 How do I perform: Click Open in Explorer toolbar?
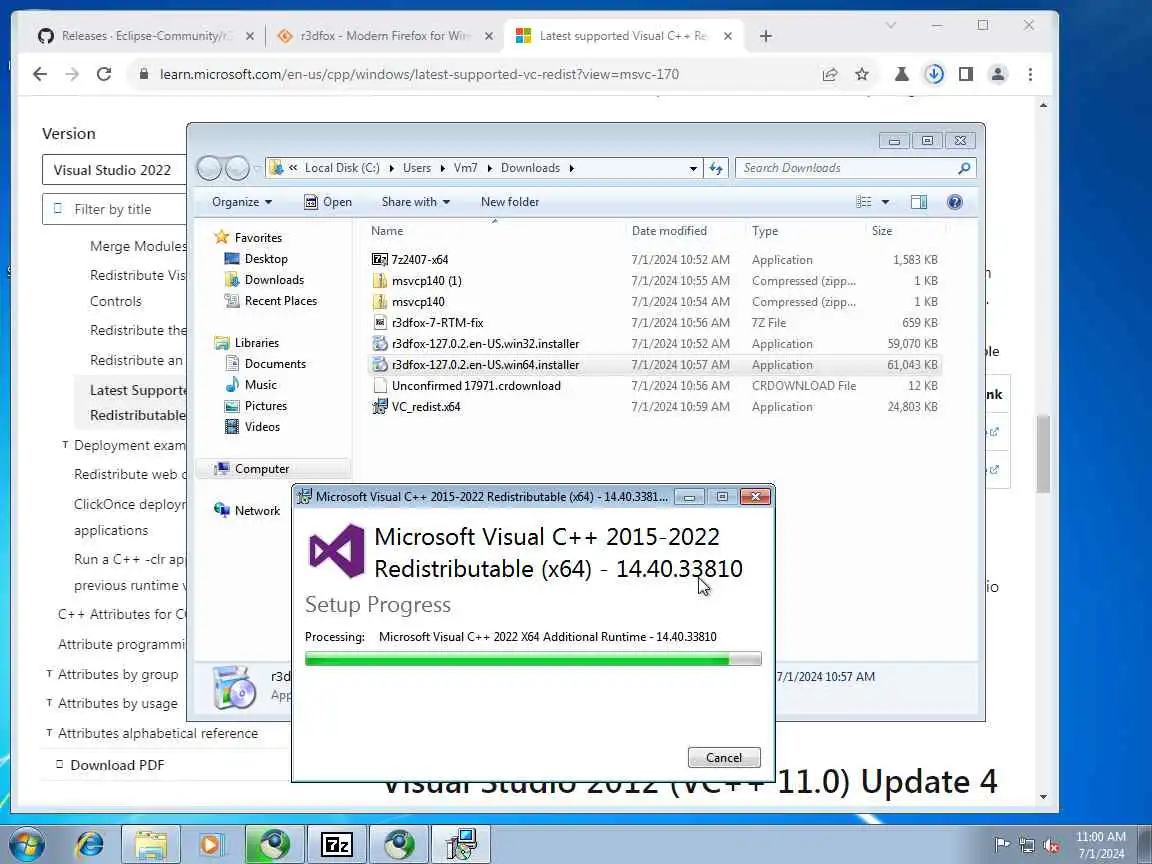(328, 202)
